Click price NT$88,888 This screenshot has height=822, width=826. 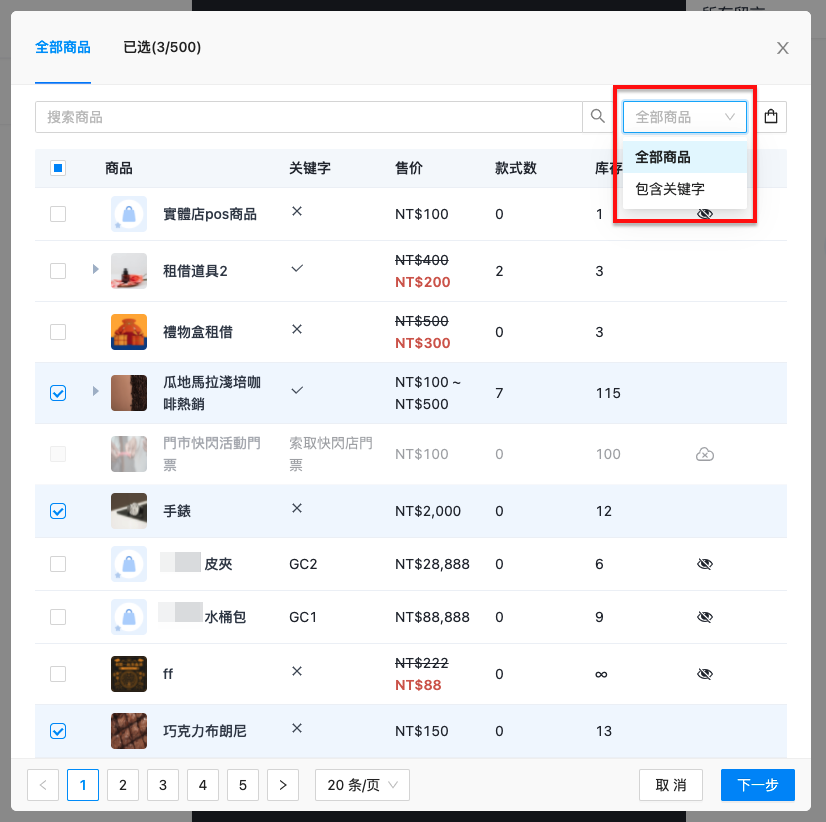[x=432, y=616]
